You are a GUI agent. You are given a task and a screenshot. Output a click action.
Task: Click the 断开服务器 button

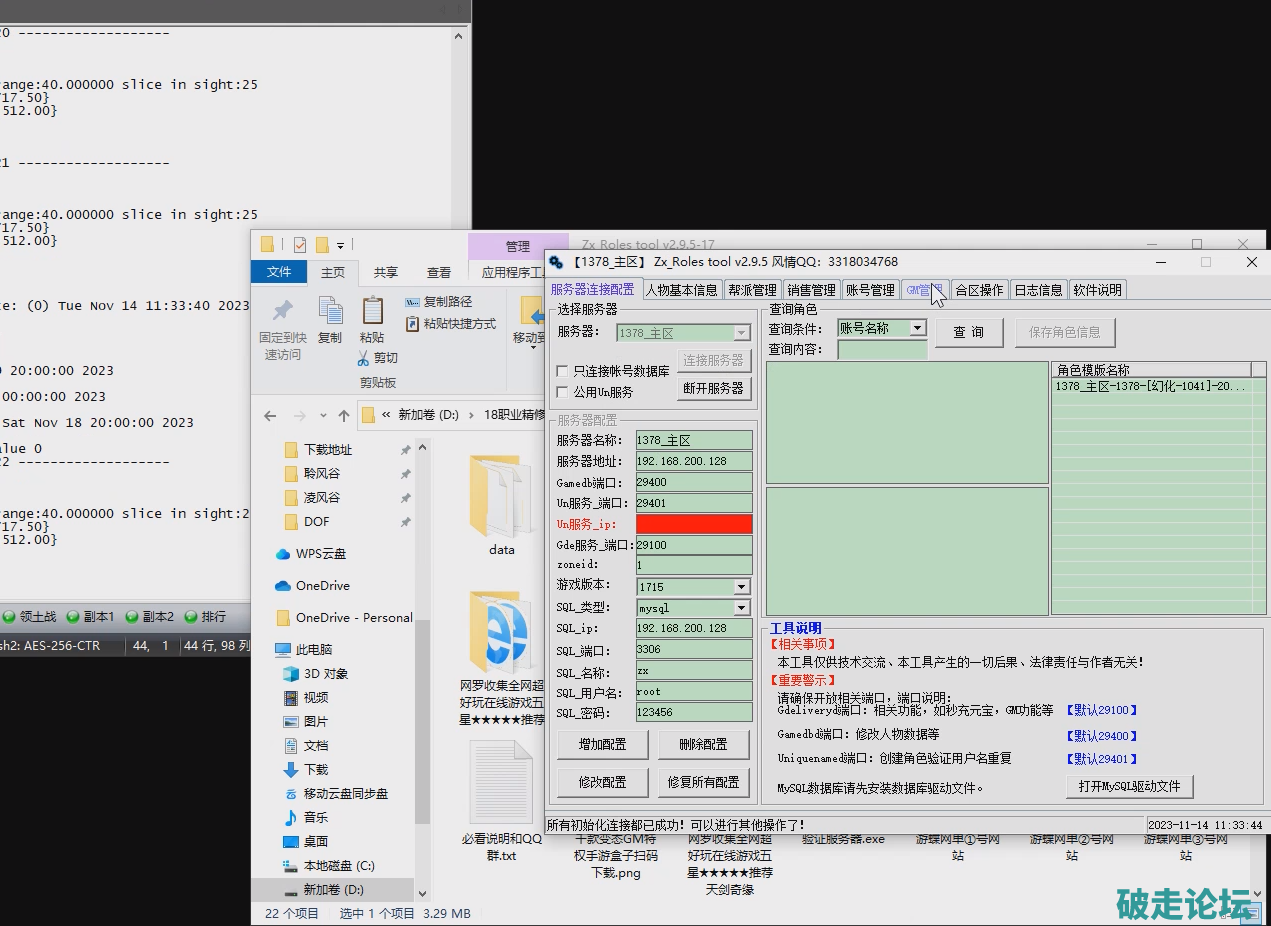(x=714, y=388)
